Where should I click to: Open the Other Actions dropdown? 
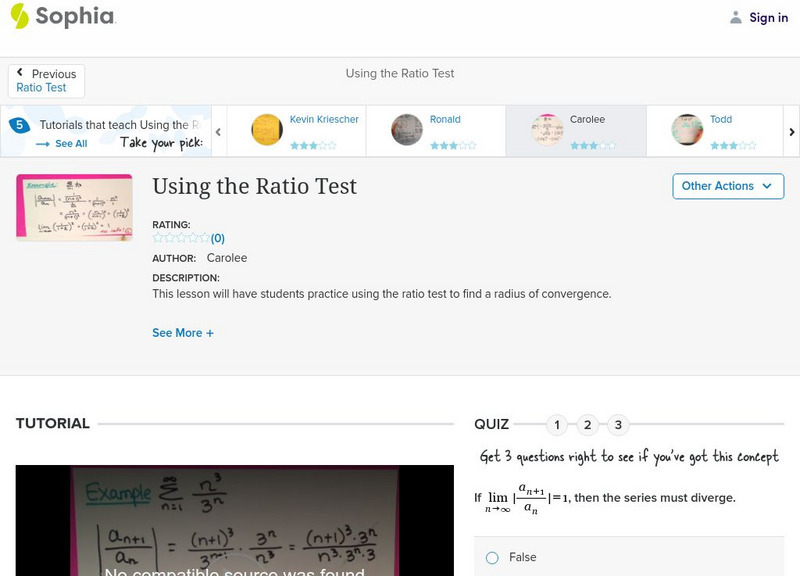(x=727, y=186)
